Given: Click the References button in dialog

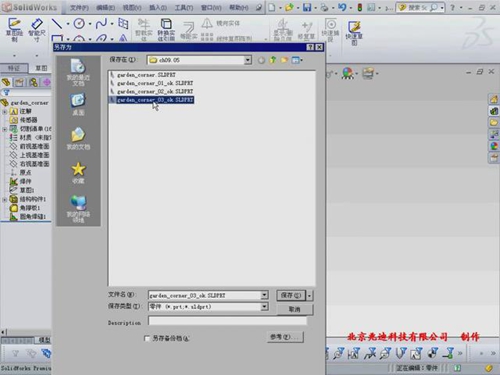Looking at the screenshot, I should (285, 337).
